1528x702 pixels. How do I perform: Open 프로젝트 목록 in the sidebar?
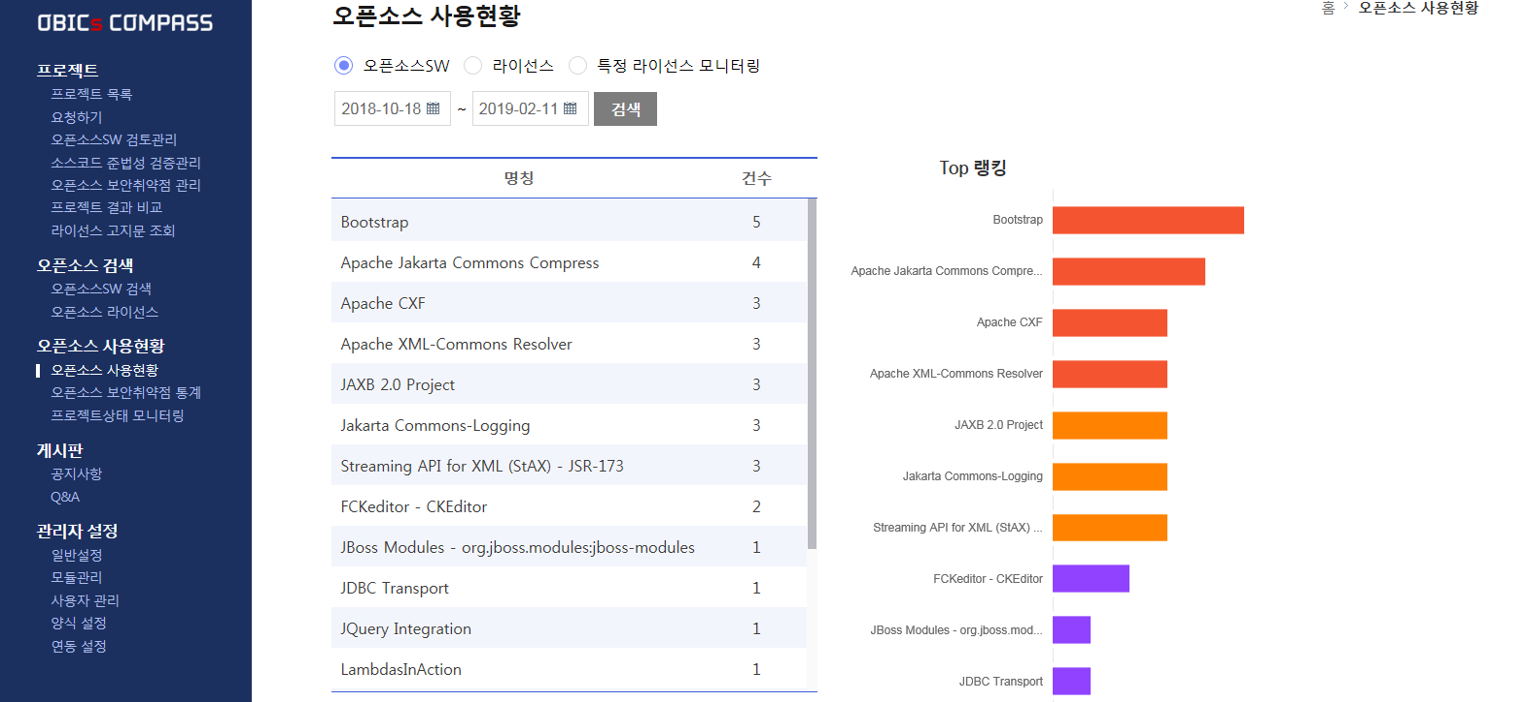92,94
